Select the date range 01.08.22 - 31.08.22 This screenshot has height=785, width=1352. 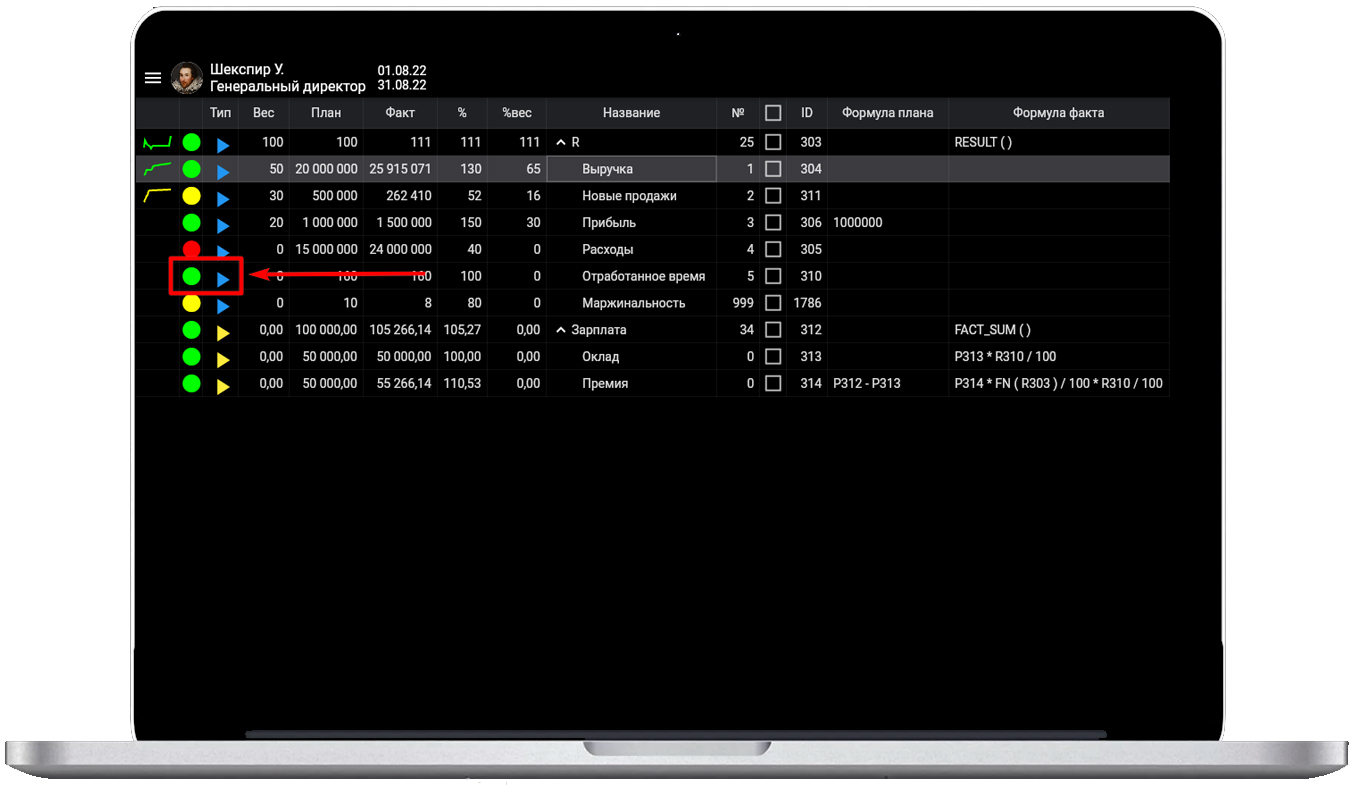click(402, 78)
